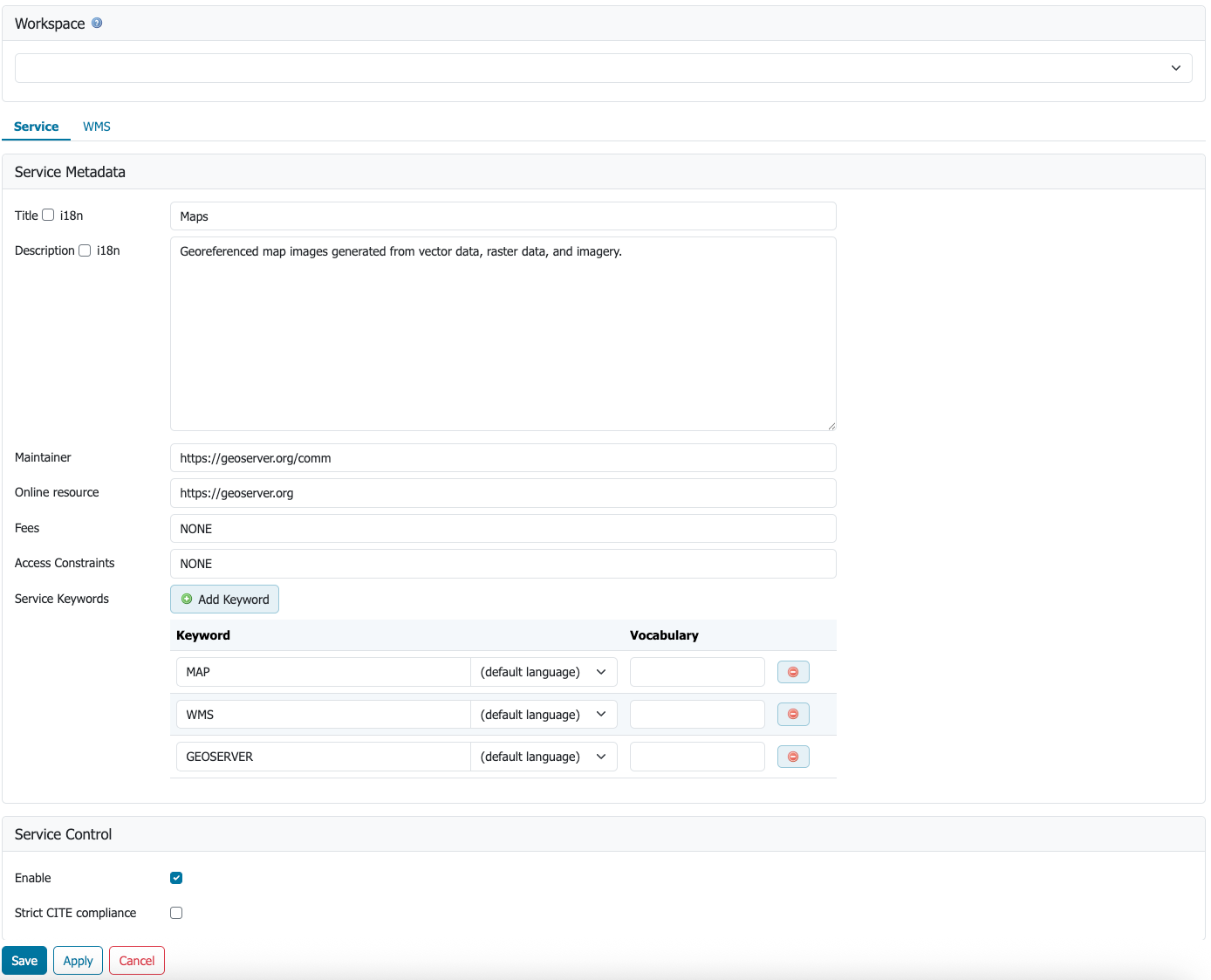Open the Workspace dropdown
This screenshot has height=980, width=1211.
pos(604,68)
